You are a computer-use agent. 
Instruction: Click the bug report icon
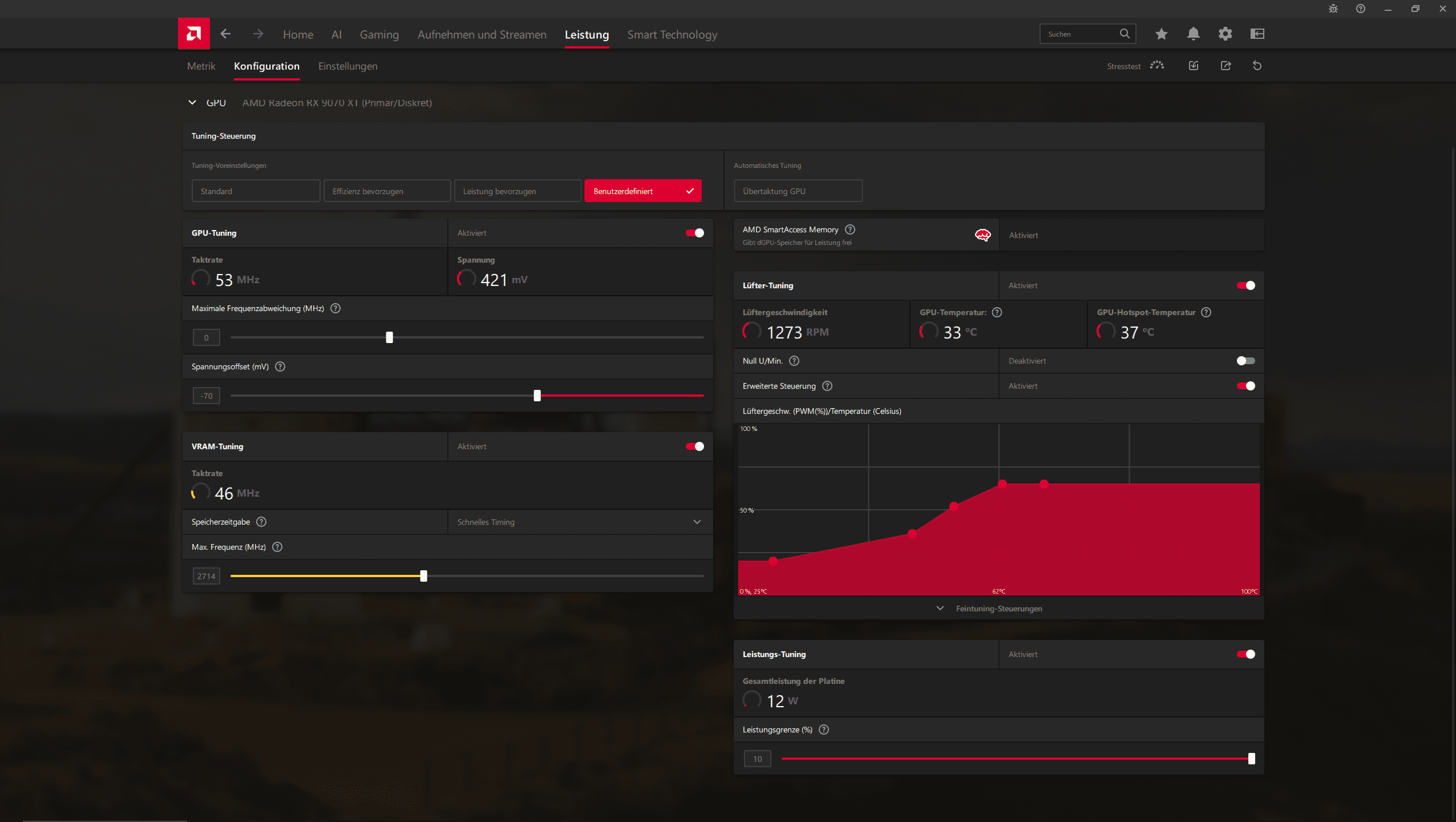point(1333,9)
